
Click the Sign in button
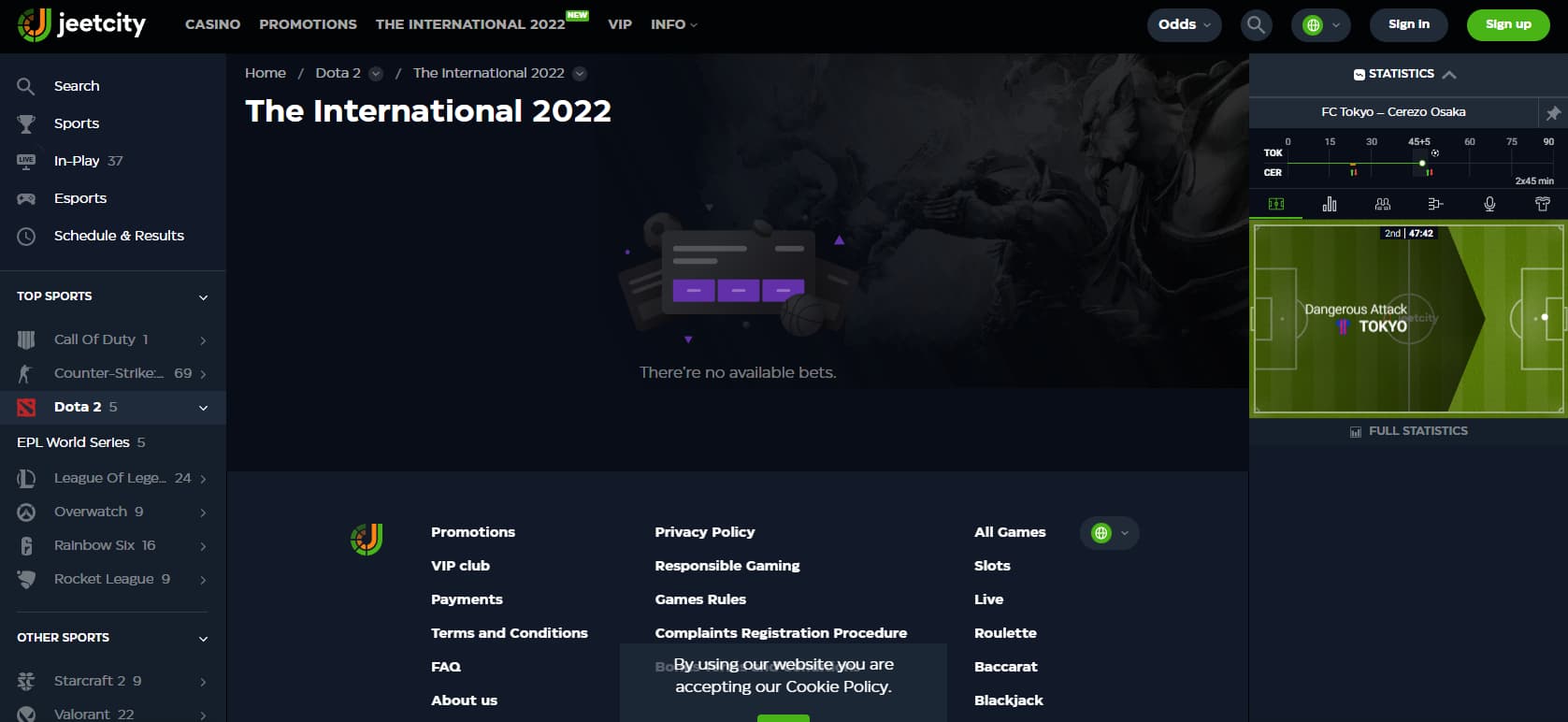point(1408,25)
